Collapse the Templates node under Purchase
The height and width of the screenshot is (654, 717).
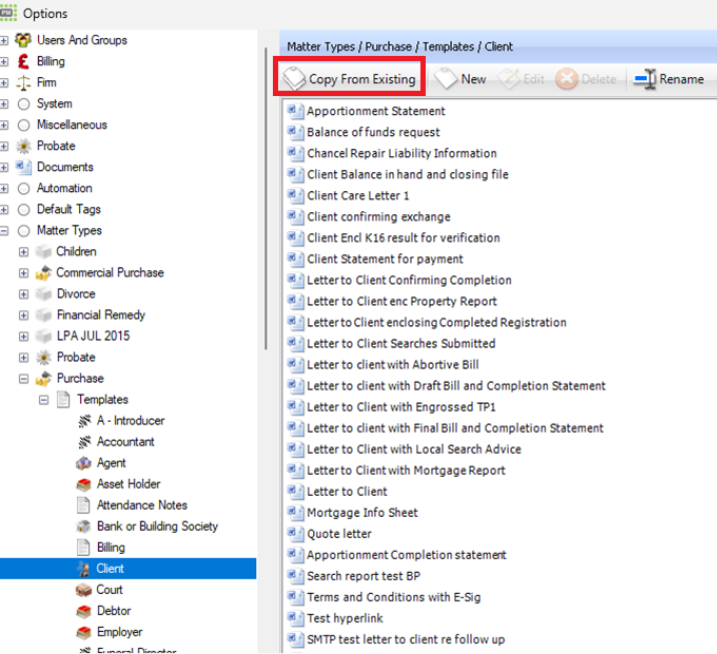click(x=43, y=399)
